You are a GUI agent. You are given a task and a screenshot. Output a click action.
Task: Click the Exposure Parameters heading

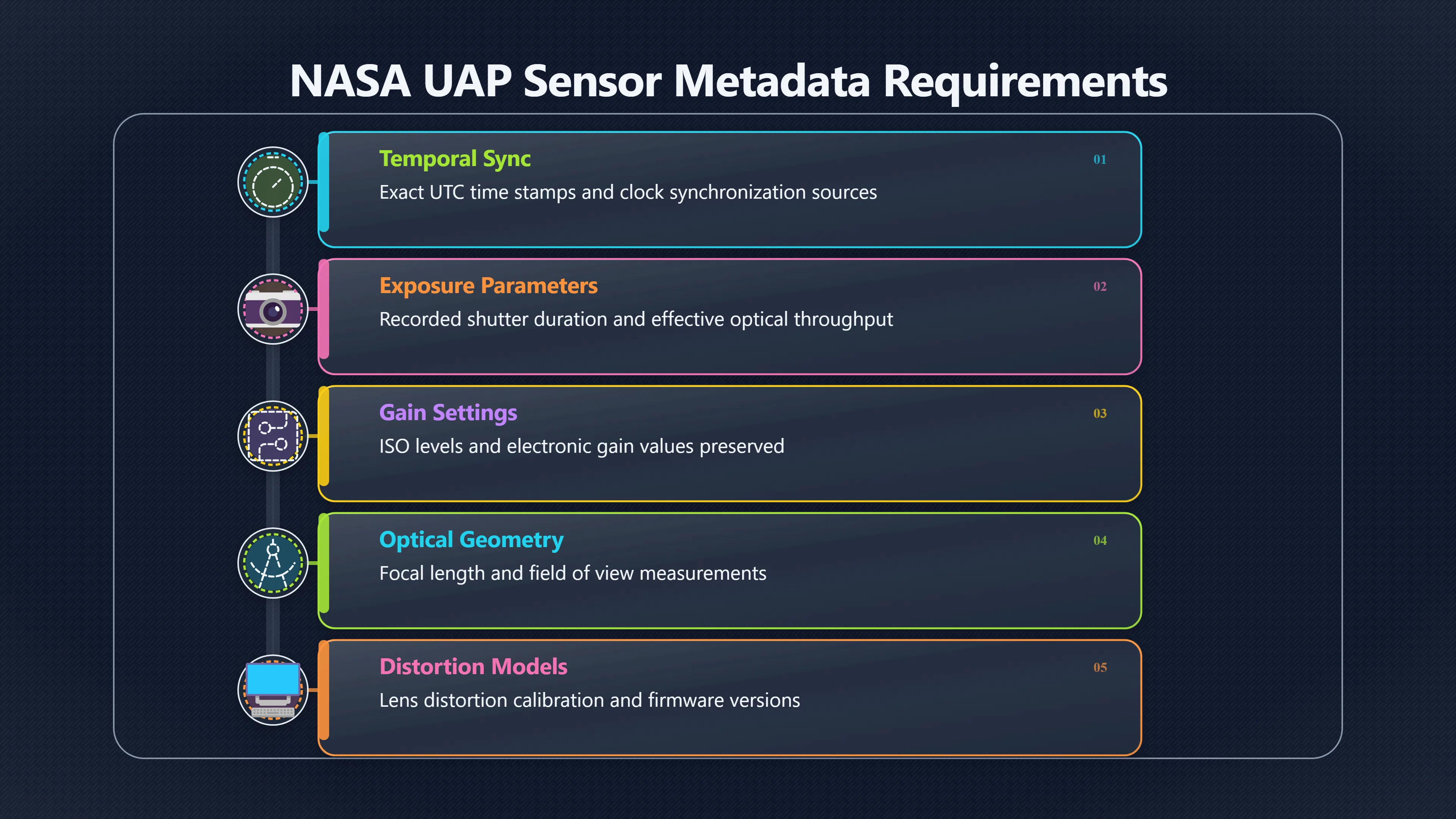click(488, 286)
